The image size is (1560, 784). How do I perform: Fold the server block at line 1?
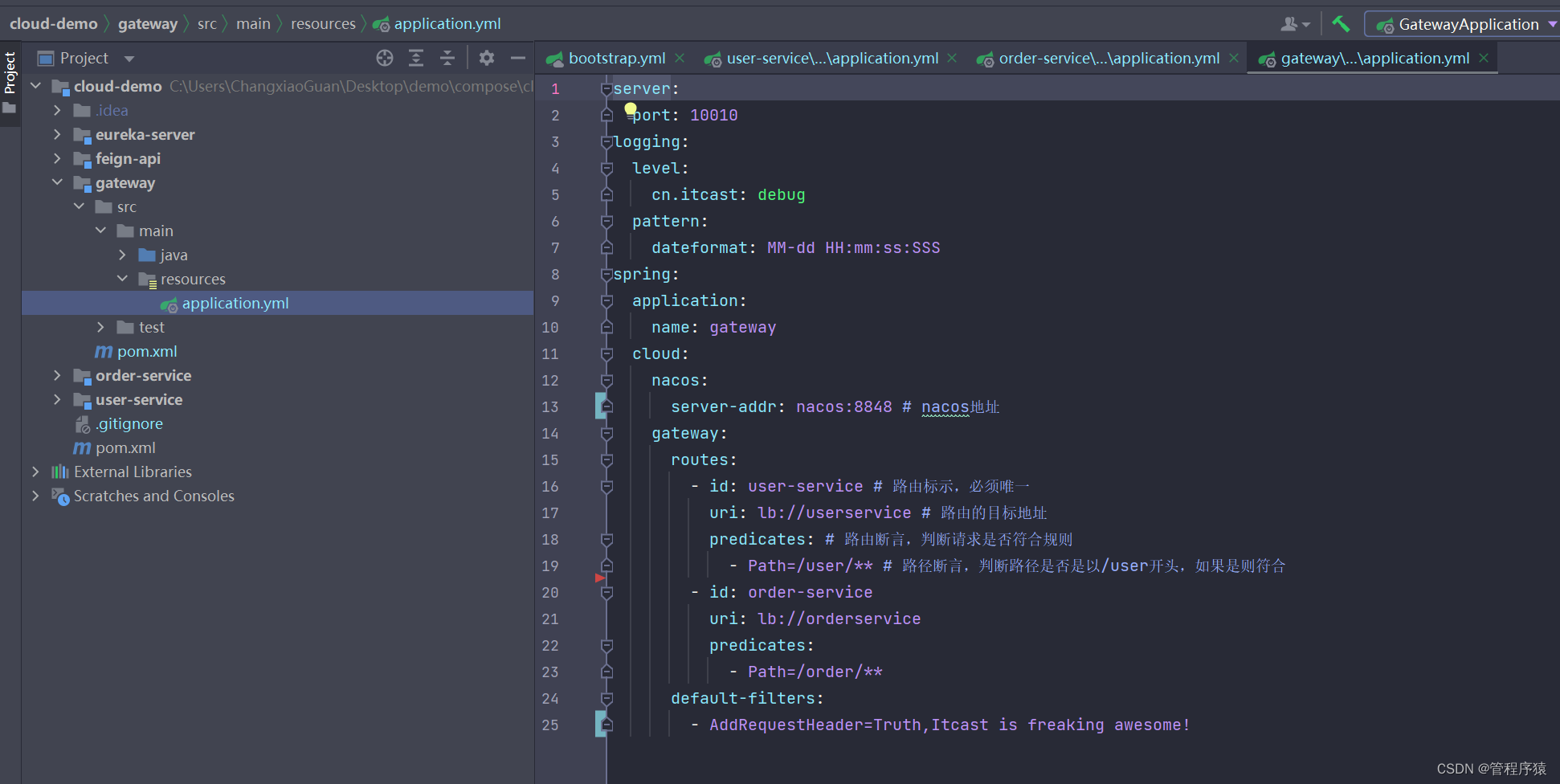[x=606, y=89]
